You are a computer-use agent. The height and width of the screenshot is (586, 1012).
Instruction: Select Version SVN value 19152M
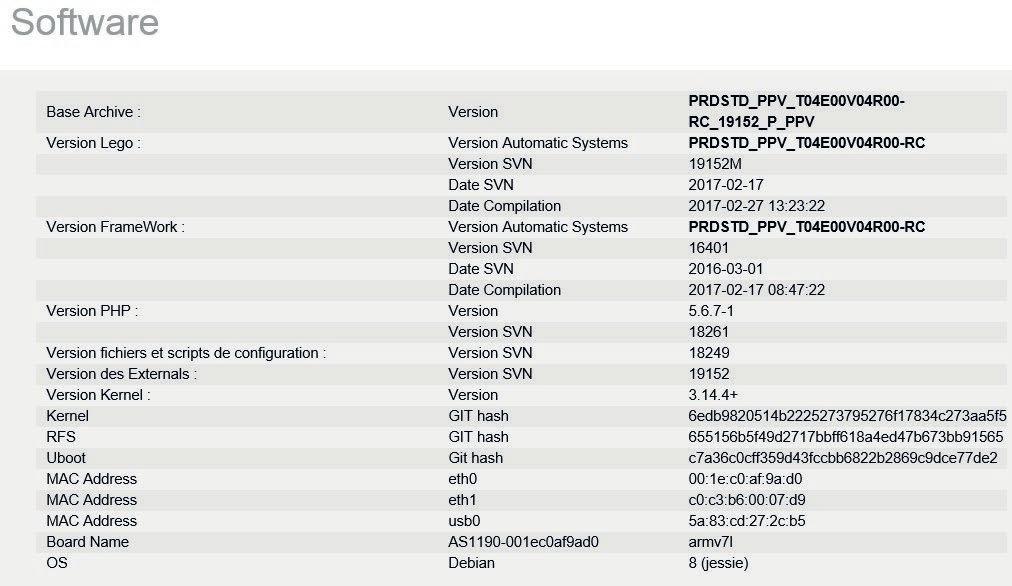(x=715, y=164)
